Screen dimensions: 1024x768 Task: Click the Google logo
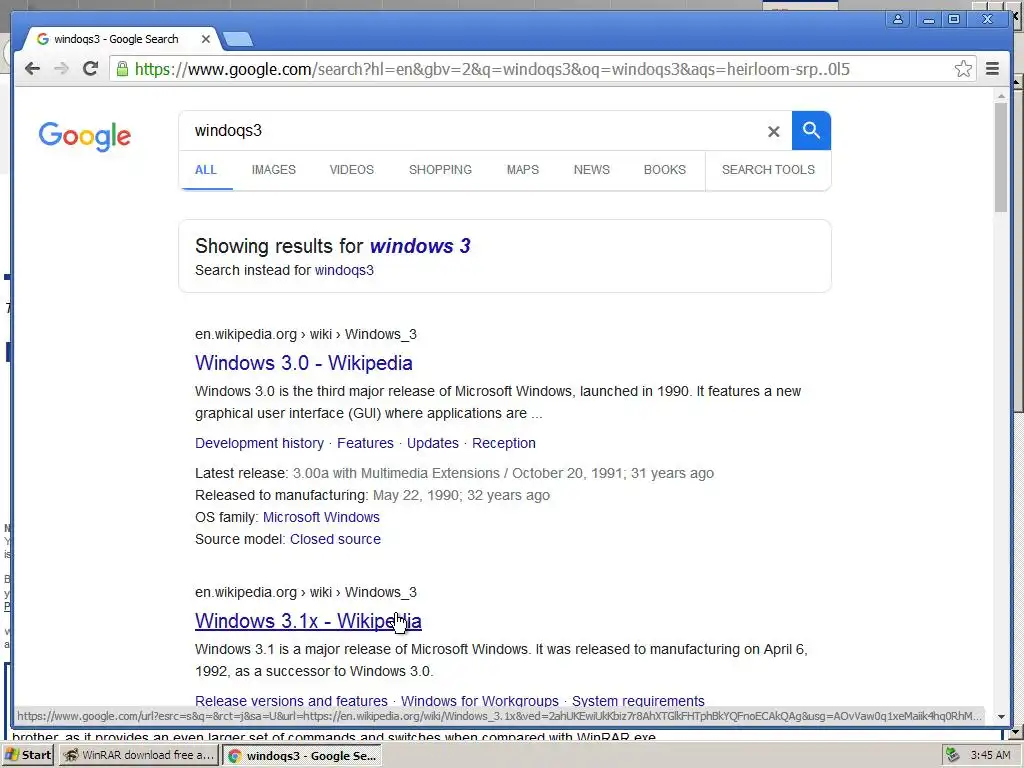[84, 136]
